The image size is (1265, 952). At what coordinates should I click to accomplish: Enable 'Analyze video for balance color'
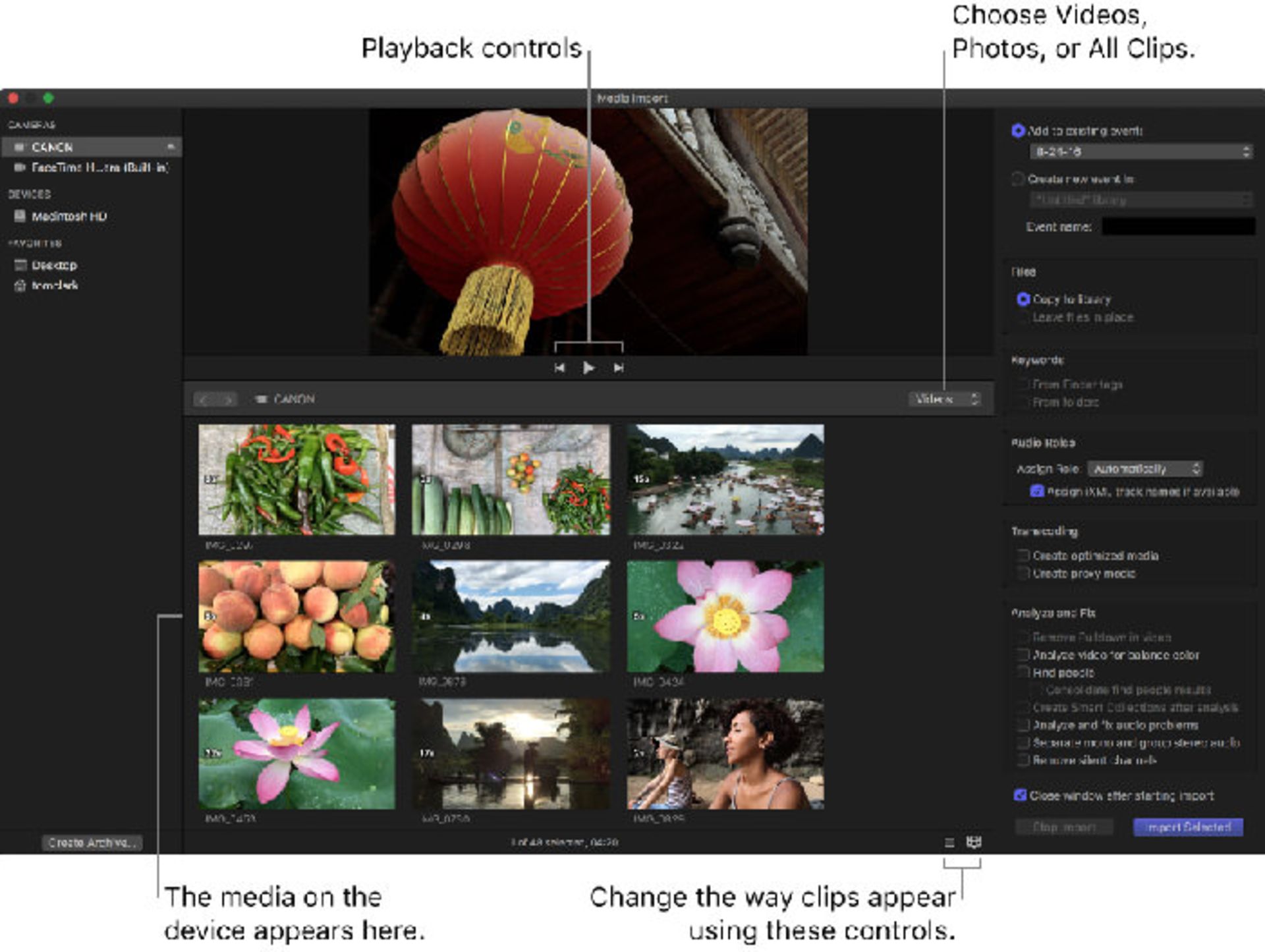click(1023, 655)
